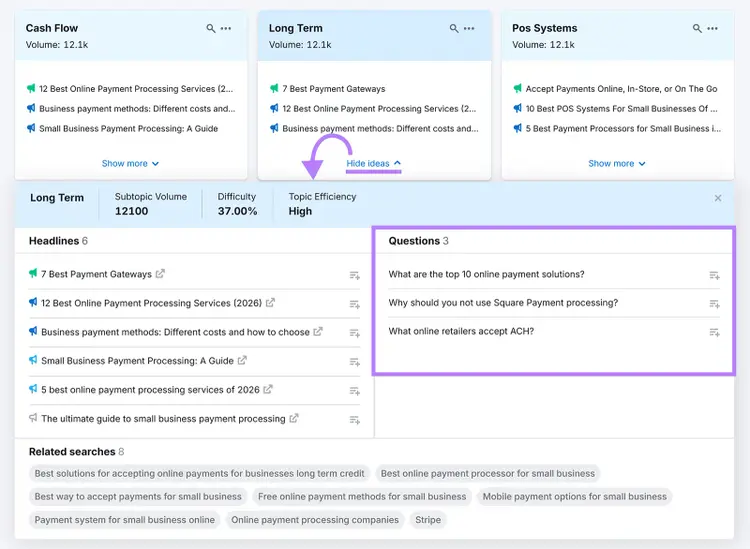The height and width of the screenshot is (549, 750).
Task: Click megaphone icon beside '7 Best Payment Gateways' in Headlines
Action: coord(33,274)
